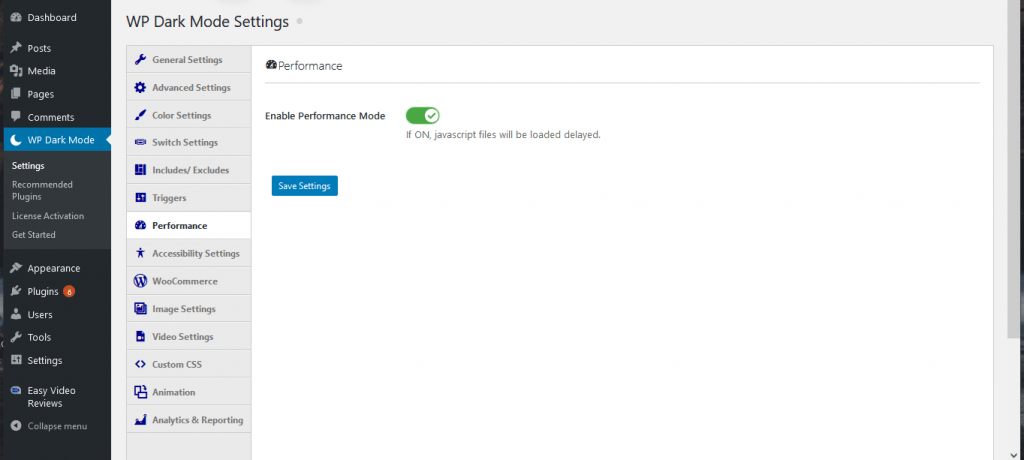This screenshot has height=460, width=1024.
Task: Click the WooCommerce WordPress logo icon
Action: (x=140, y=281)
